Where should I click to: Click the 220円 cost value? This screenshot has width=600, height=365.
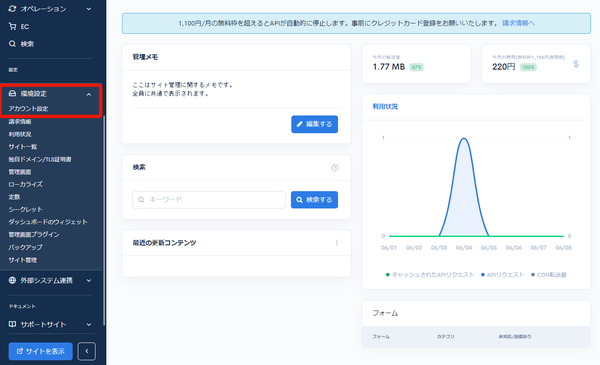coord(504,67)
